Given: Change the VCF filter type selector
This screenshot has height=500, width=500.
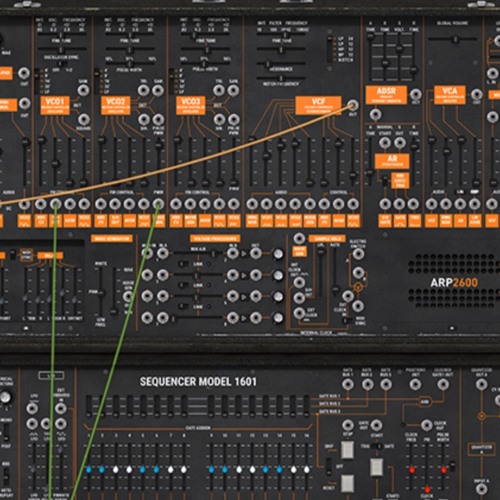Looking at the screenshot, I should tap(329, 49).
